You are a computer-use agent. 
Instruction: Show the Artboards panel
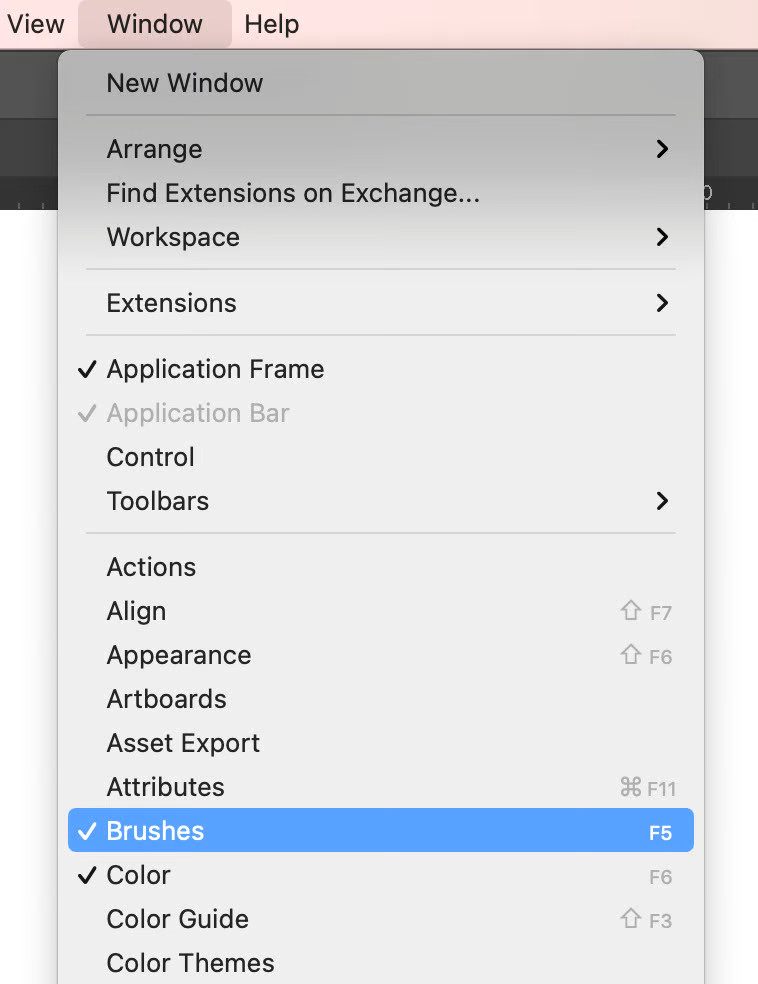(x=167, y=699)
